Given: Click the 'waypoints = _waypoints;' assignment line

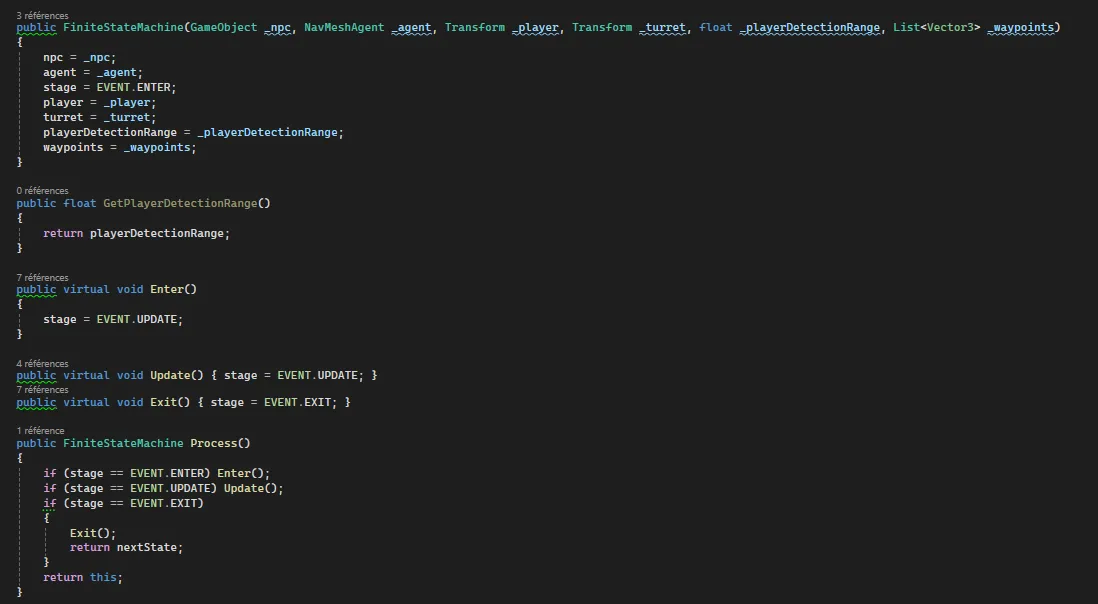Looking at the screenshot, I should point(120,147).
